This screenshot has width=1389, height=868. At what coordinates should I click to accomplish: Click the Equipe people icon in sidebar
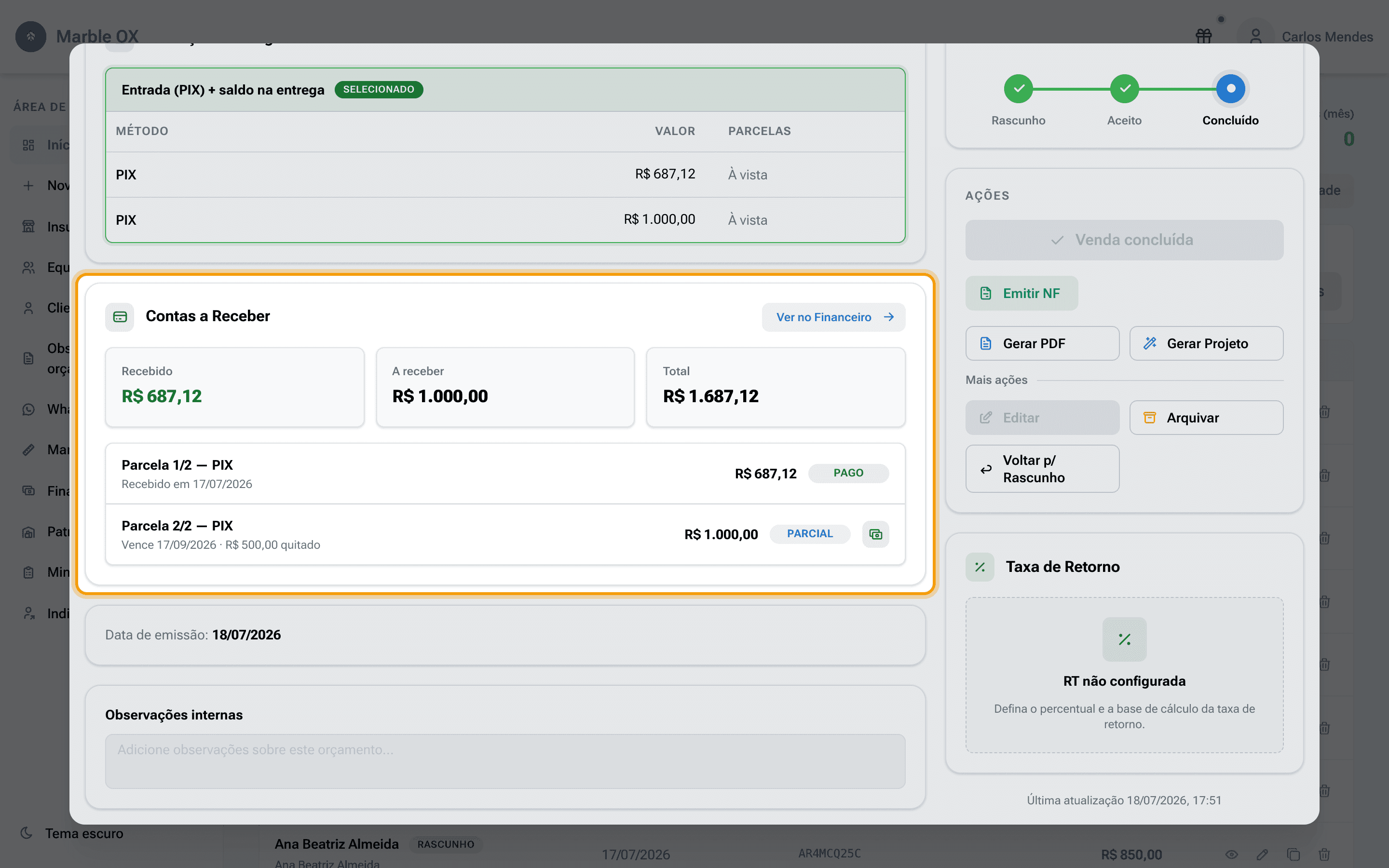coord(29,268)
